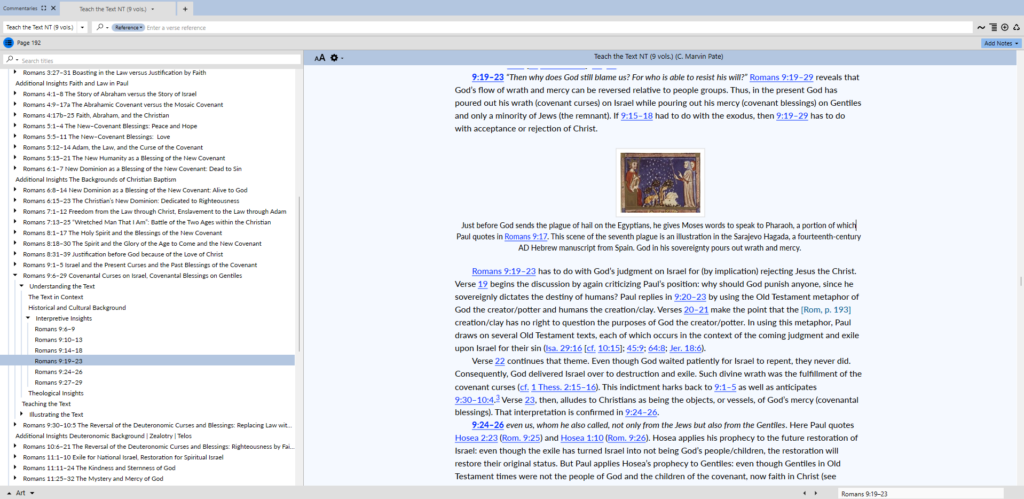The width and height of the screenshot is (1024, 499).
Task: Jump to the [Rom, p. 193] page marker
Action: (825, 310)
